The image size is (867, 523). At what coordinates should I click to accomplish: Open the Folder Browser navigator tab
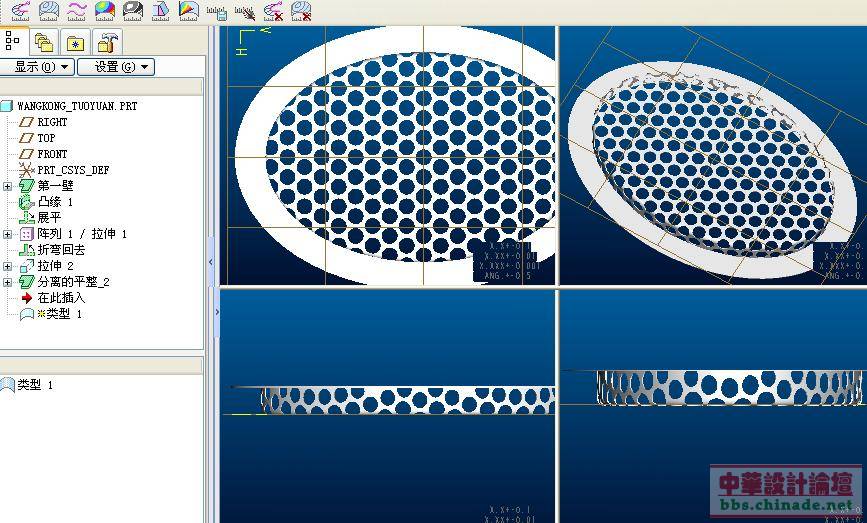click(x=43, y=42)
